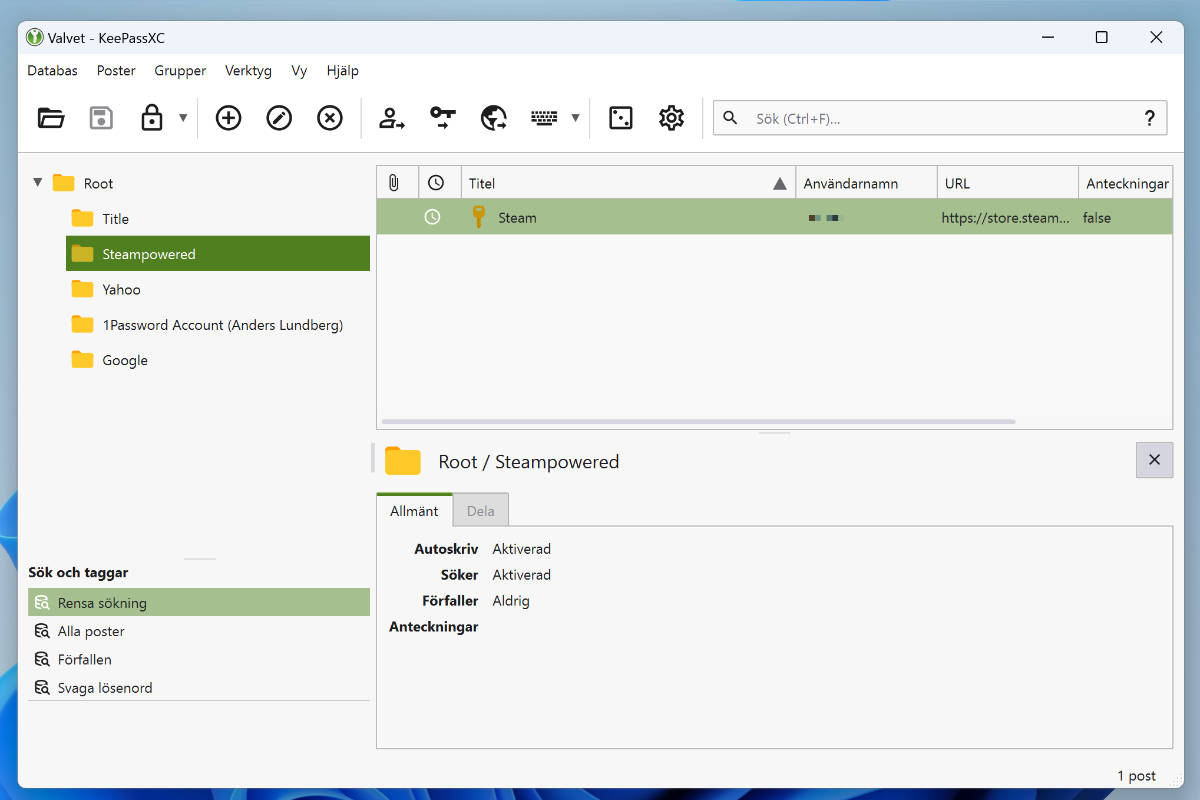Select the Root group
This screenshot has height=800, width=1200.
click(98, 184)
